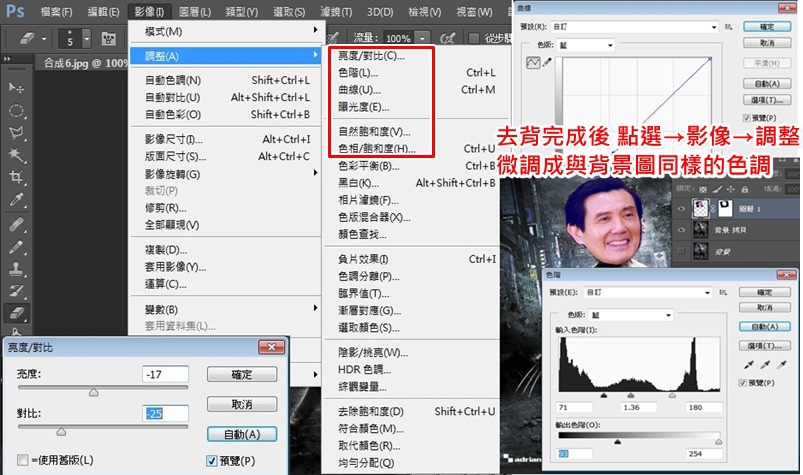Expand the 影像旋轉(G) submenu
Screen dimensions: 803x475
pyautogui.click(x=224, y=174)
